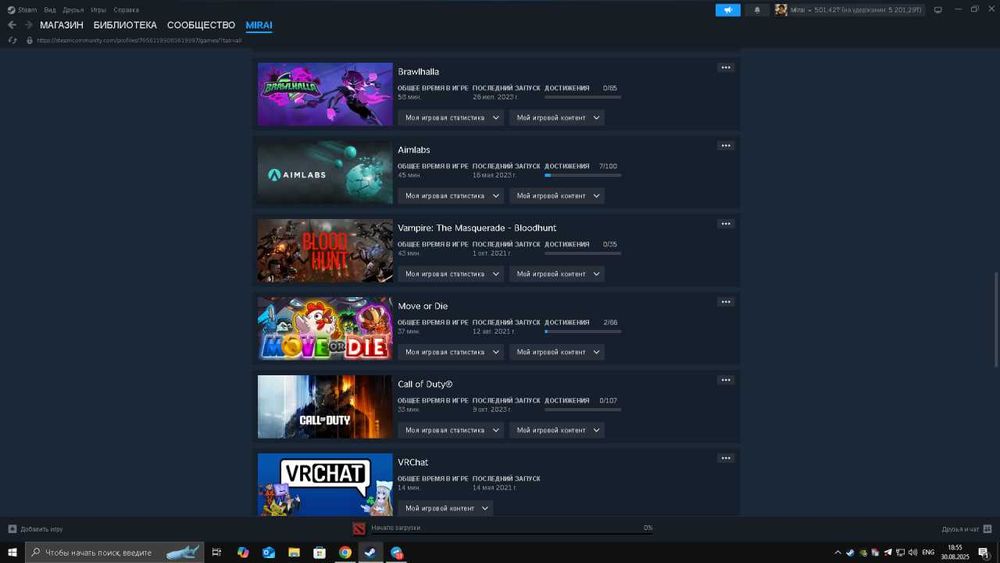Switch to the СООБЩЕСТВО tab
This screenshot has height=563, width=1000.
201,25
